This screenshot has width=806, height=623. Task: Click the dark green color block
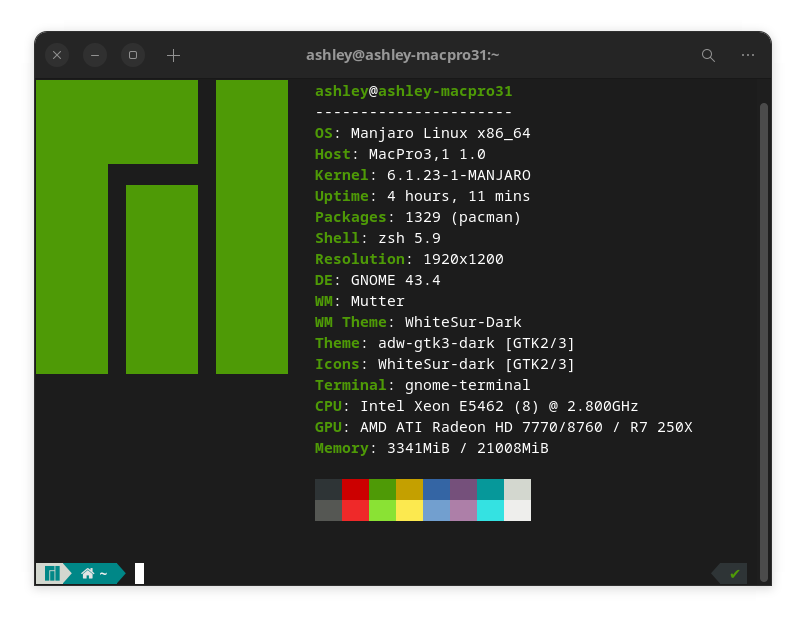point(382,489)
